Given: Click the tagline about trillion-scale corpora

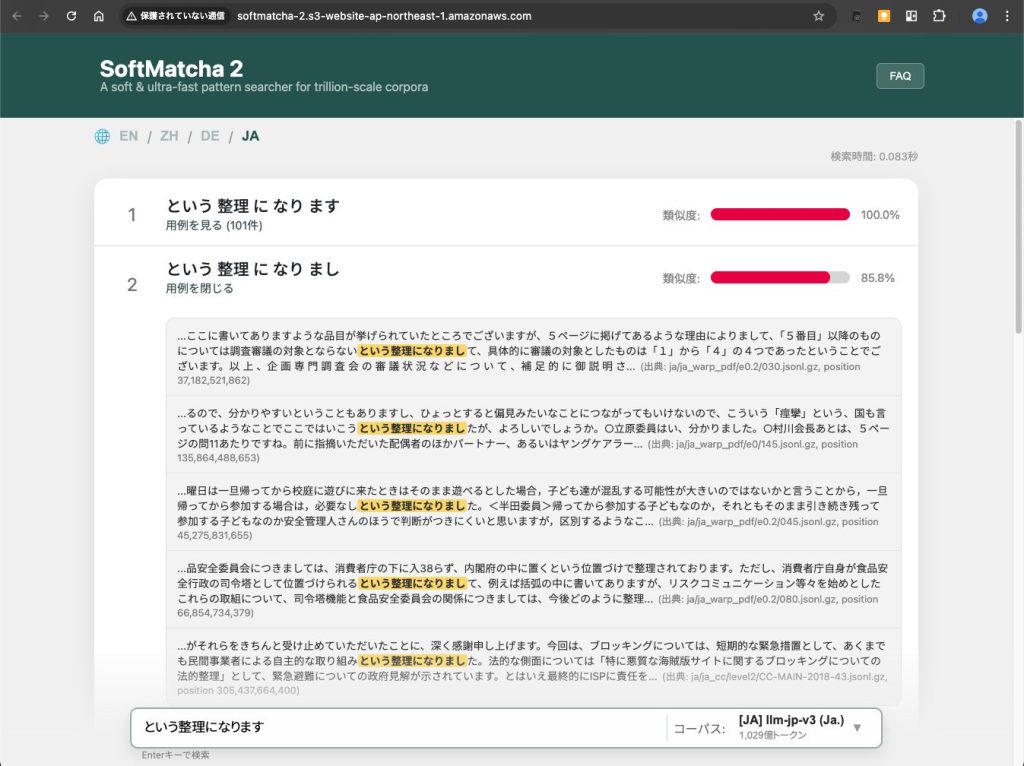Looking at the screenshot, I should pyautogui.click(x=264, y=87).
